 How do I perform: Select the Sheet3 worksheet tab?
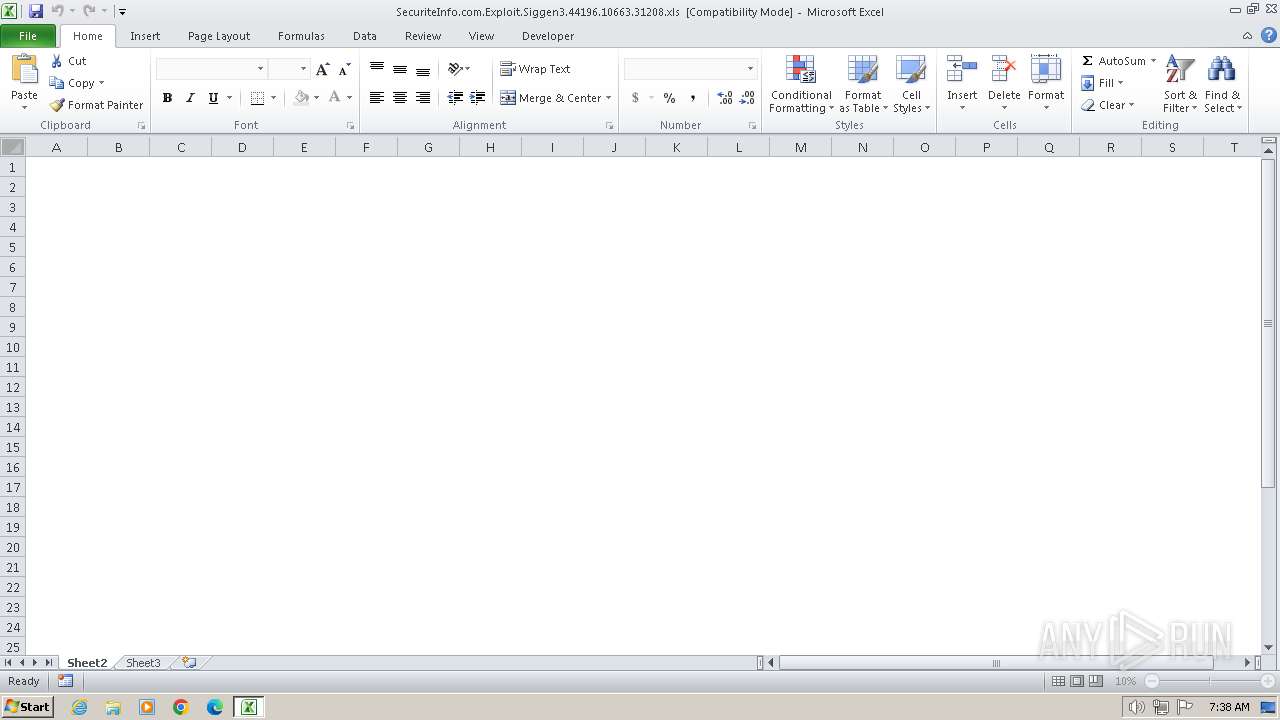tap(143, 663)
